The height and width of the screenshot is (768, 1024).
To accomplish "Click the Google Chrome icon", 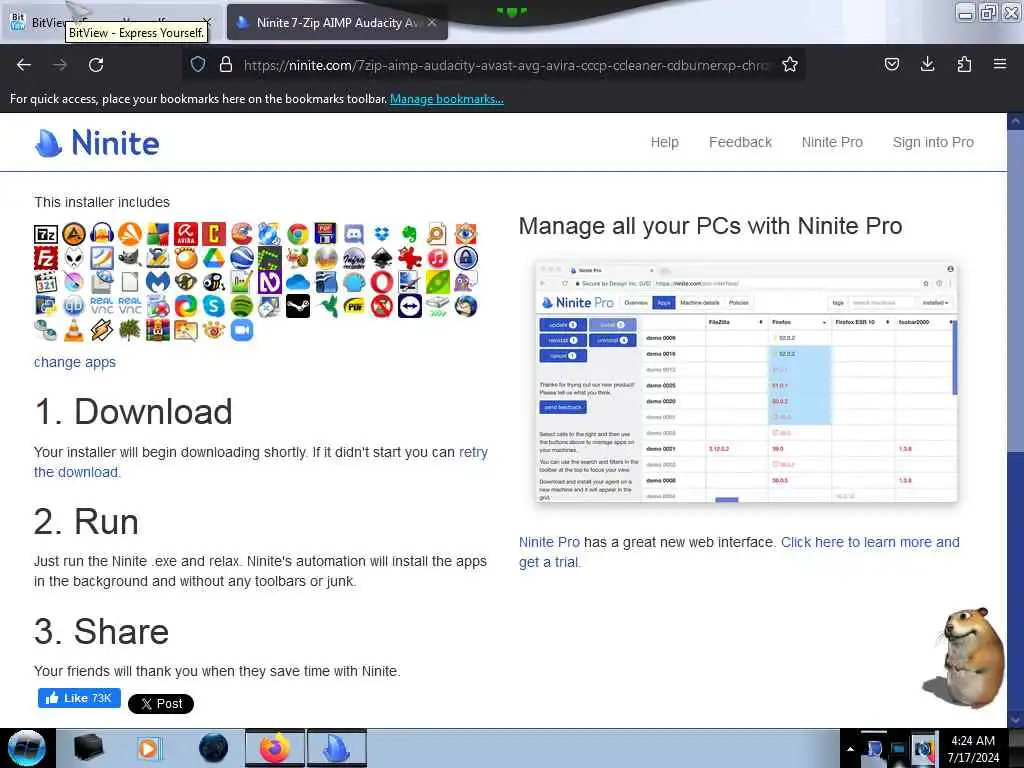I will (298, 234).
